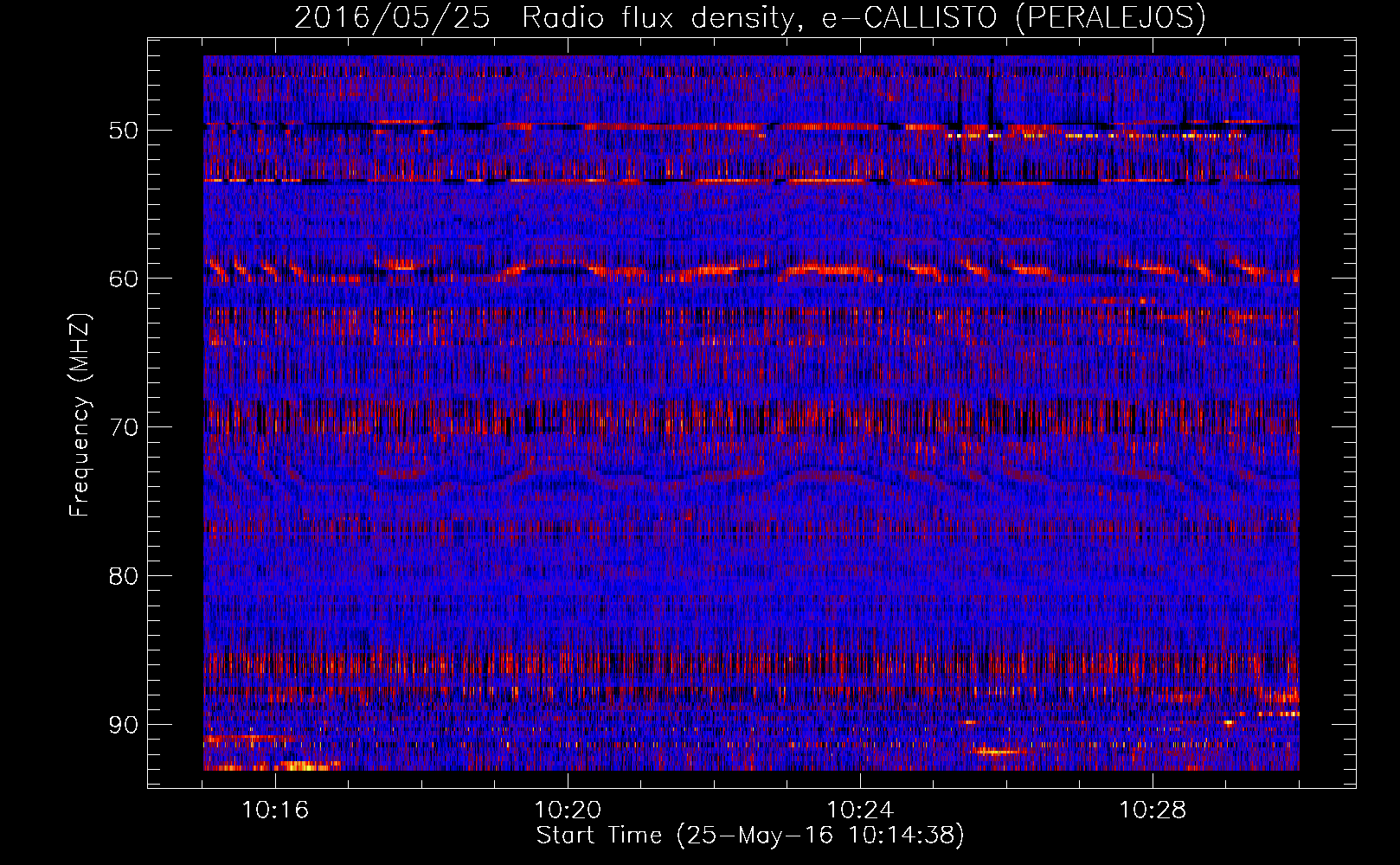Click the '10:16' time tick label
The width and height of the screenshot is (1400, 865).
[x=275, y=811]
